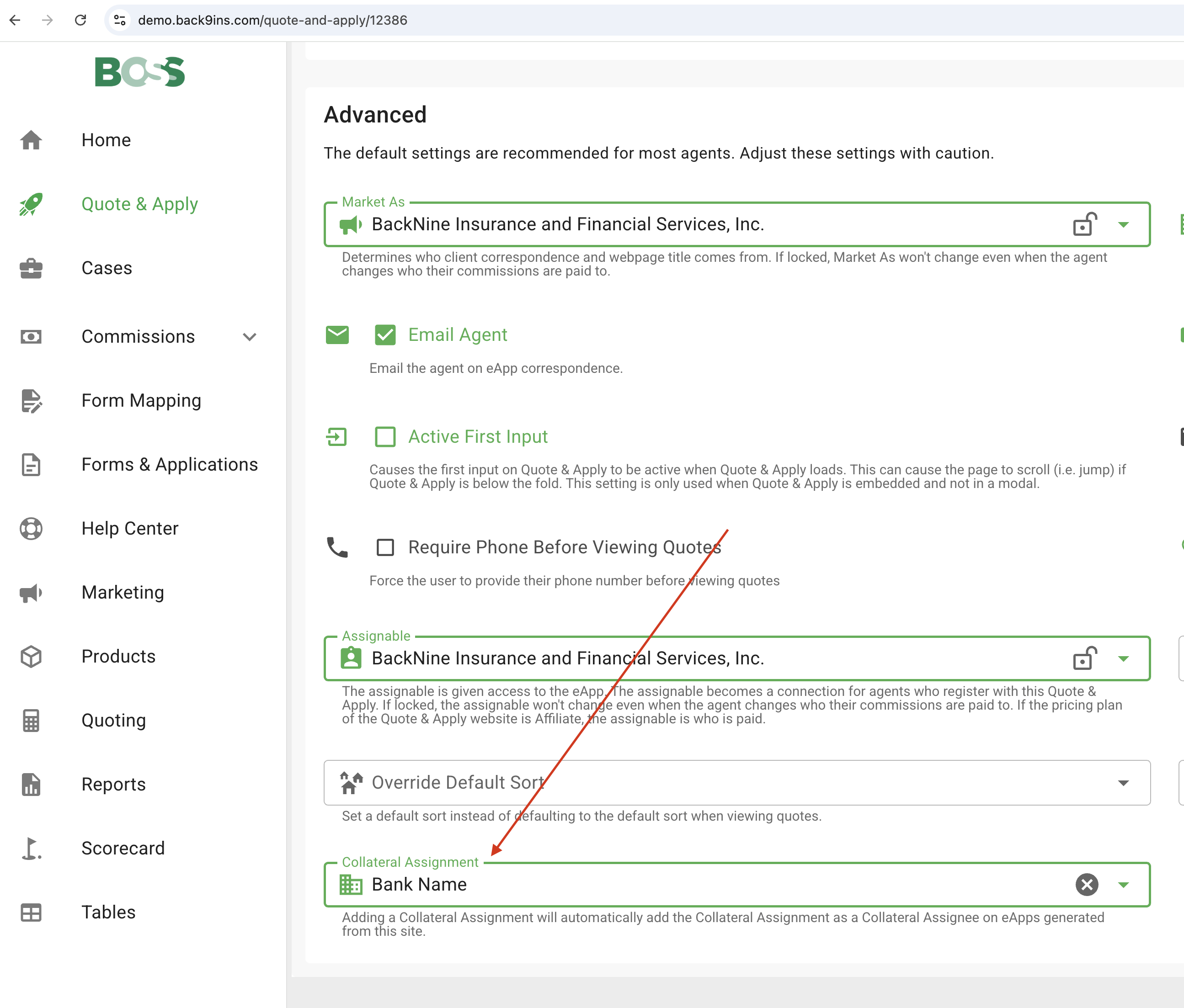The image size is (1184, 1008).
Task: Click the Home house icon
Action: coord(31,140)
